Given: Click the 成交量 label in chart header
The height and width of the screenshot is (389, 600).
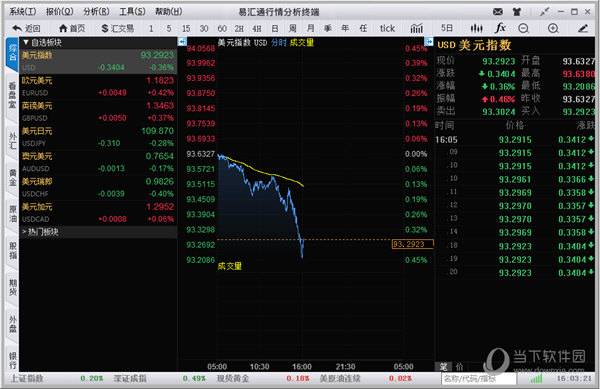Looking at the screenshot, I should [x=302, y=42].
